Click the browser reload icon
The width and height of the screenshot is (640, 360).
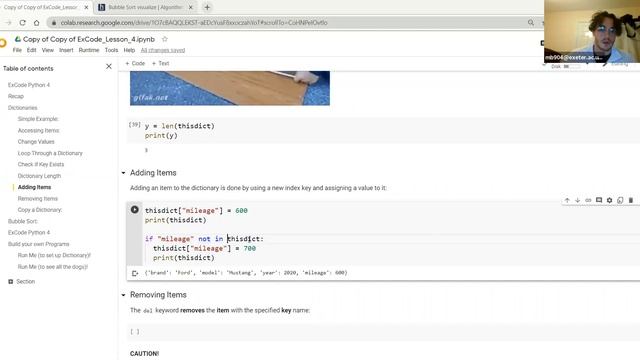[22, 23]
